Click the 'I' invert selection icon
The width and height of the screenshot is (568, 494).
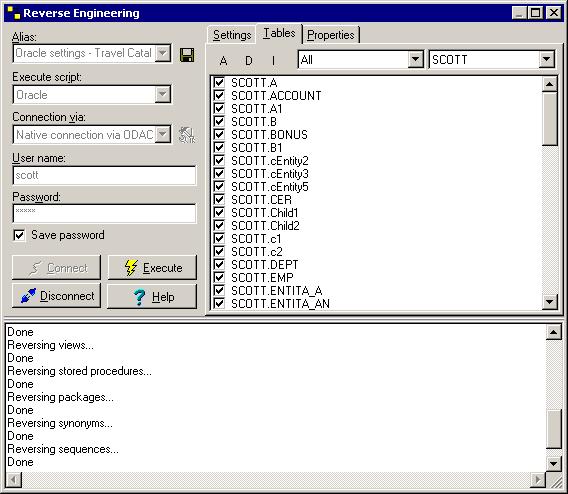tap(273, 60)
